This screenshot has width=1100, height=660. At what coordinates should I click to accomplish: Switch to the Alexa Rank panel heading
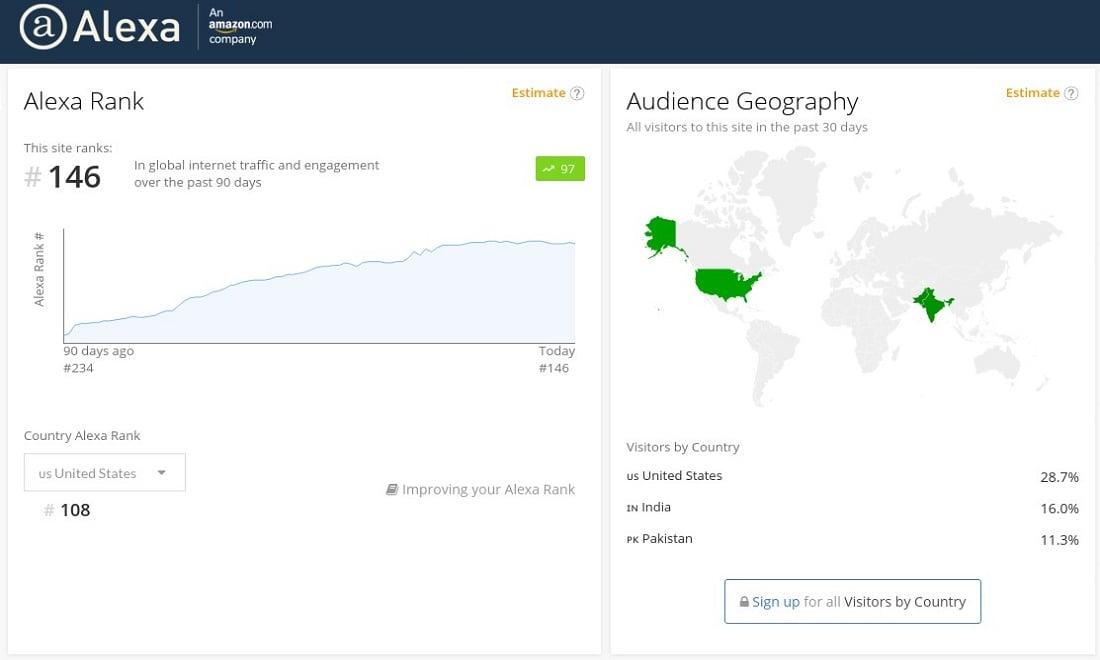[x=84, y=101]
